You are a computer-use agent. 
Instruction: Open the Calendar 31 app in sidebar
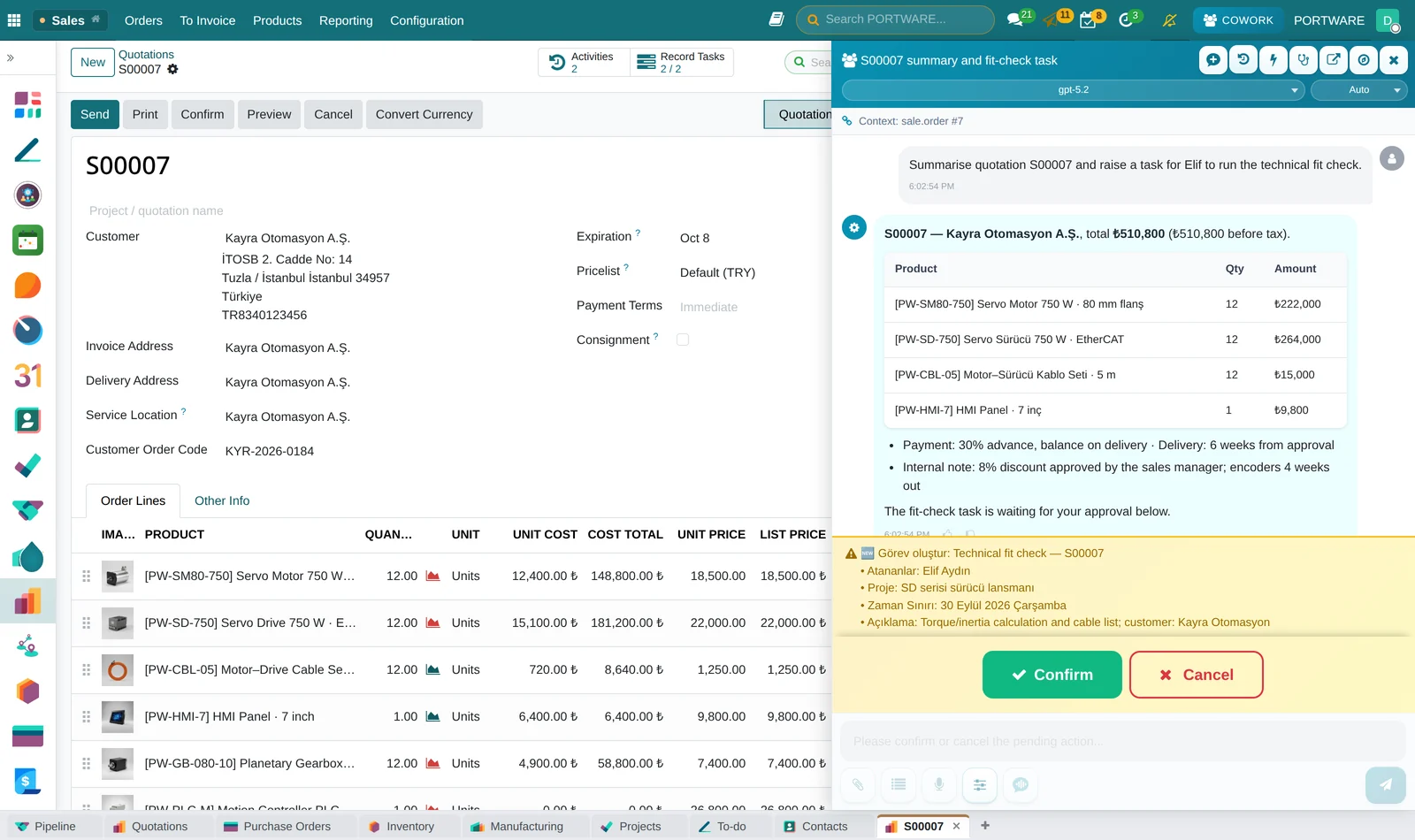(27, 376)
